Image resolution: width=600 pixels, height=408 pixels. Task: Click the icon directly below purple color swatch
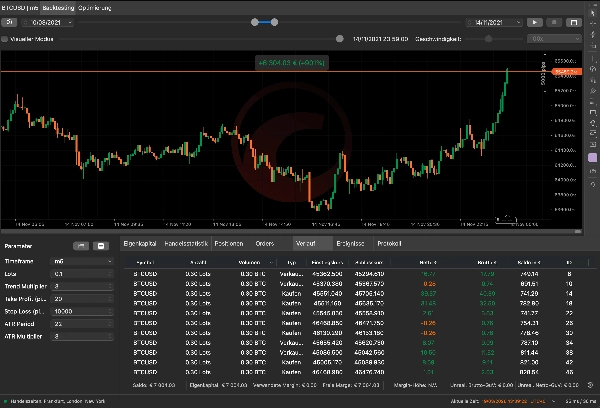(x=593, y=171)
